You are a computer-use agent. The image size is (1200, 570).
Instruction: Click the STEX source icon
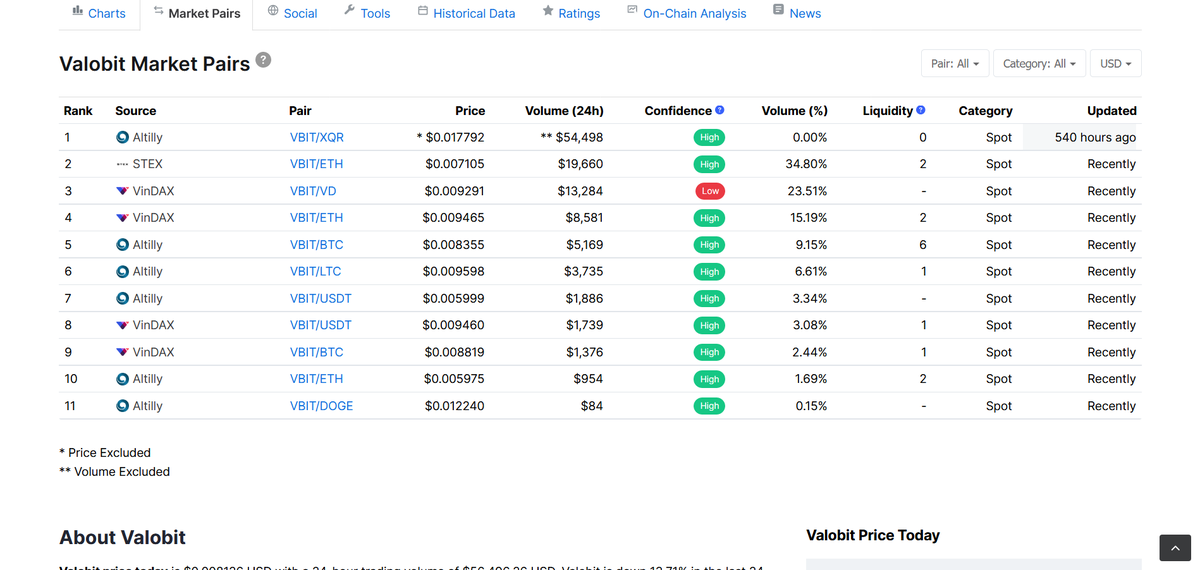[122, 164]
